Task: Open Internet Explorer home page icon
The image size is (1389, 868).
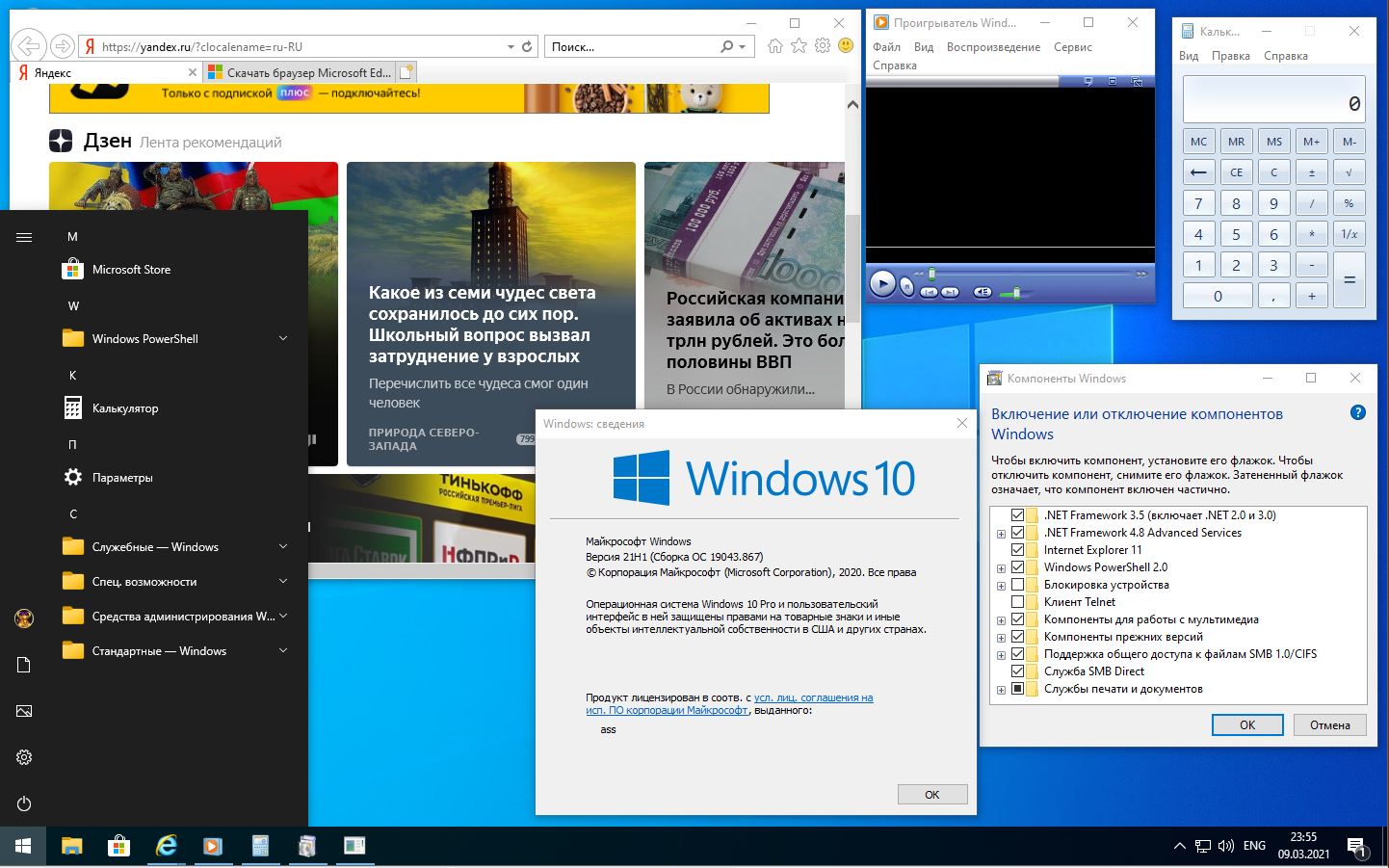Action: pos(775,45)
